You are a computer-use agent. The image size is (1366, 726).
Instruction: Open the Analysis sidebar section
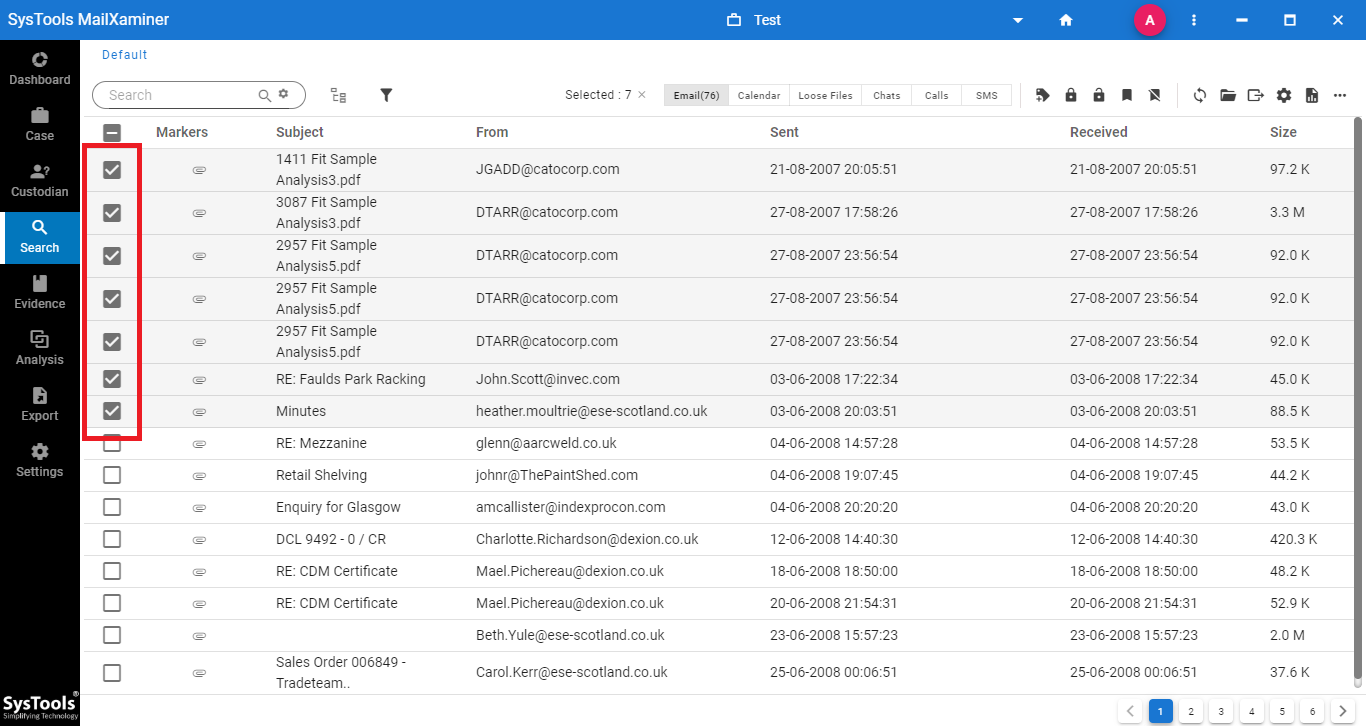(40, 349)
